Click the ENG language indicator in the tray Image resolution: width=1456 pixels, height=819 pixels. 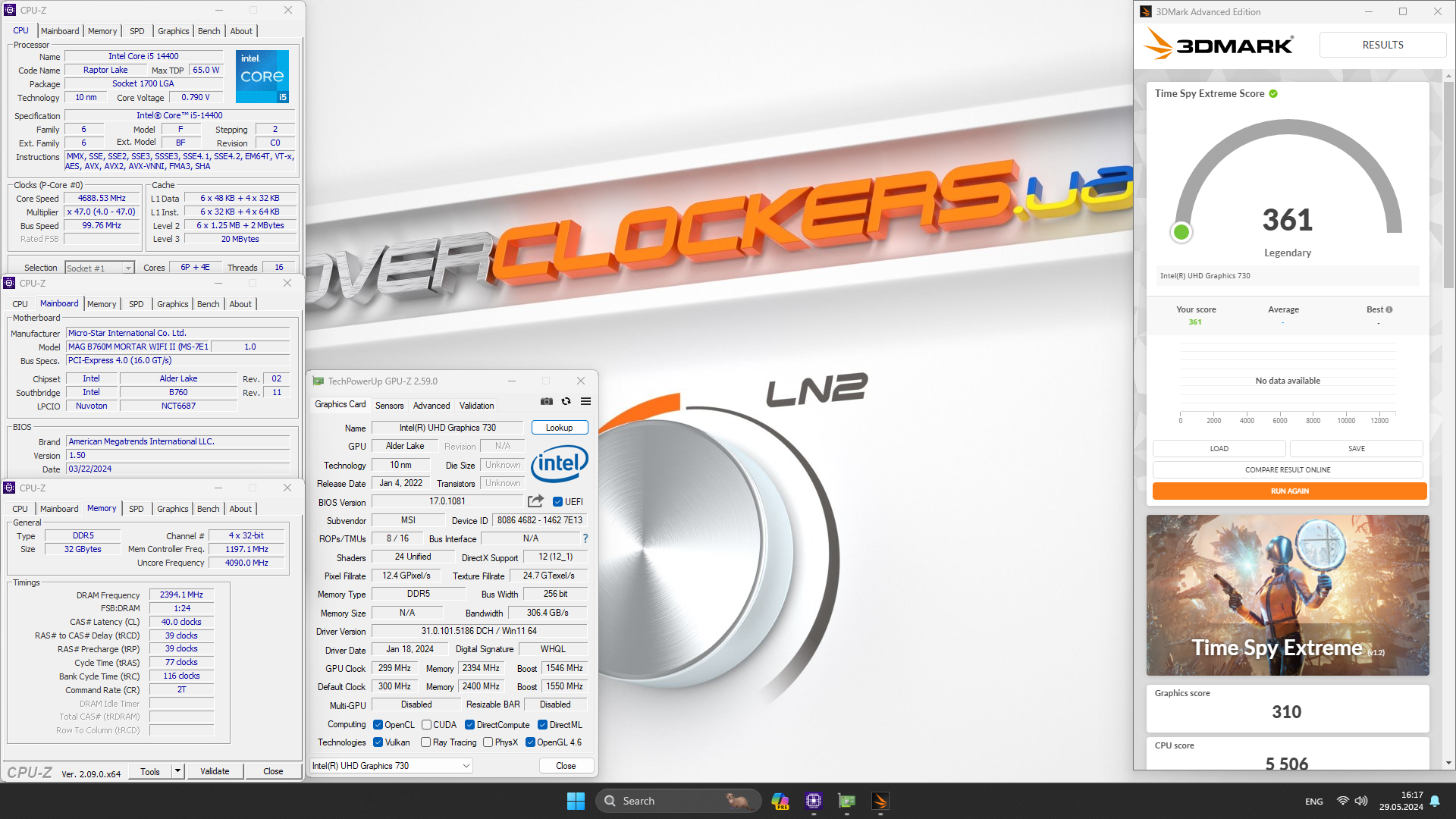point(1314,802)
